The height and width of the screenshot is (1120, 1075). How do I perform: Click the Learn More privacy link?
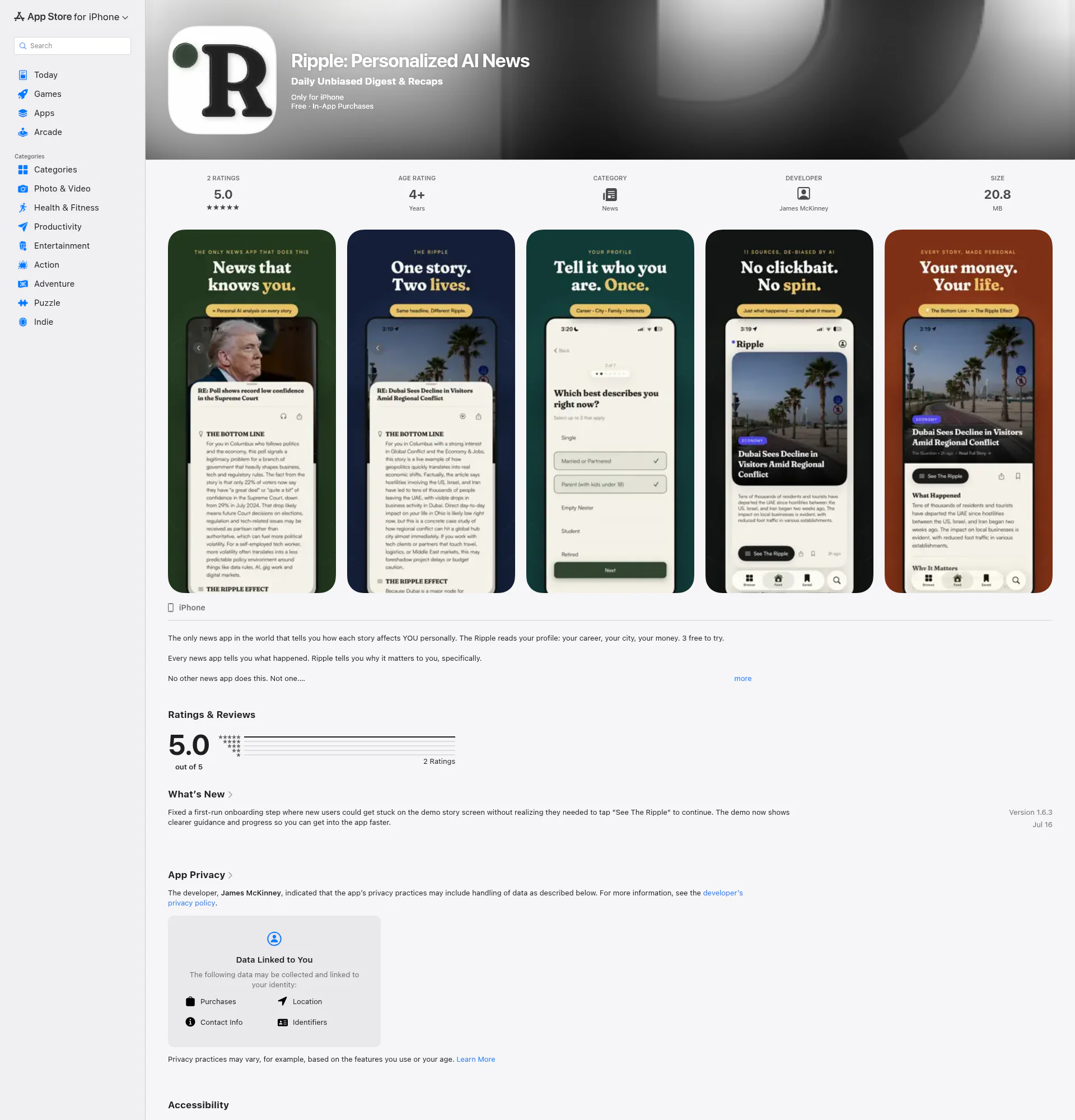(475, 1060)
